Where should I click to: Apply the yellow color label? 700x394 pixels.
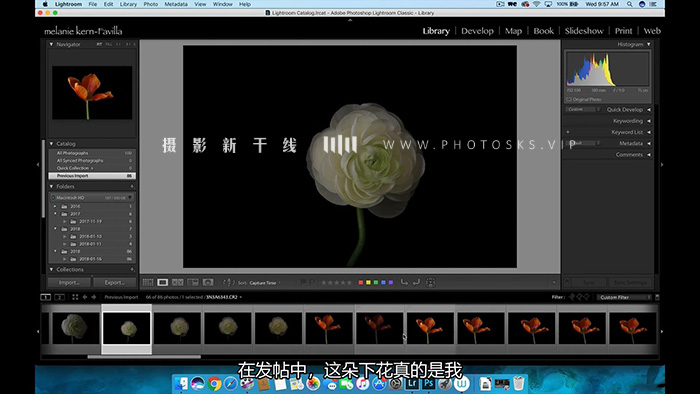(x=368, y=282)
